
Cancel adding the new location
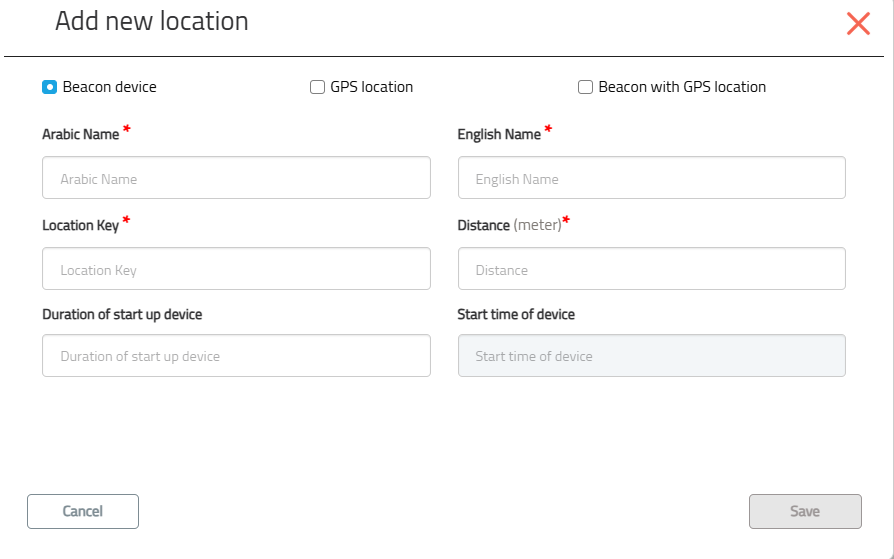pos(83,511)
